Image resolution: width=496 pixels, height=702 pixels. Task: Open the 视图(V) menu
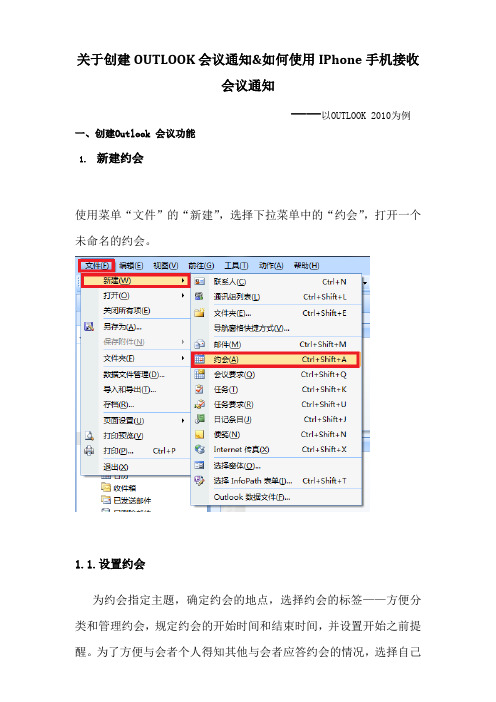(166, 265)
